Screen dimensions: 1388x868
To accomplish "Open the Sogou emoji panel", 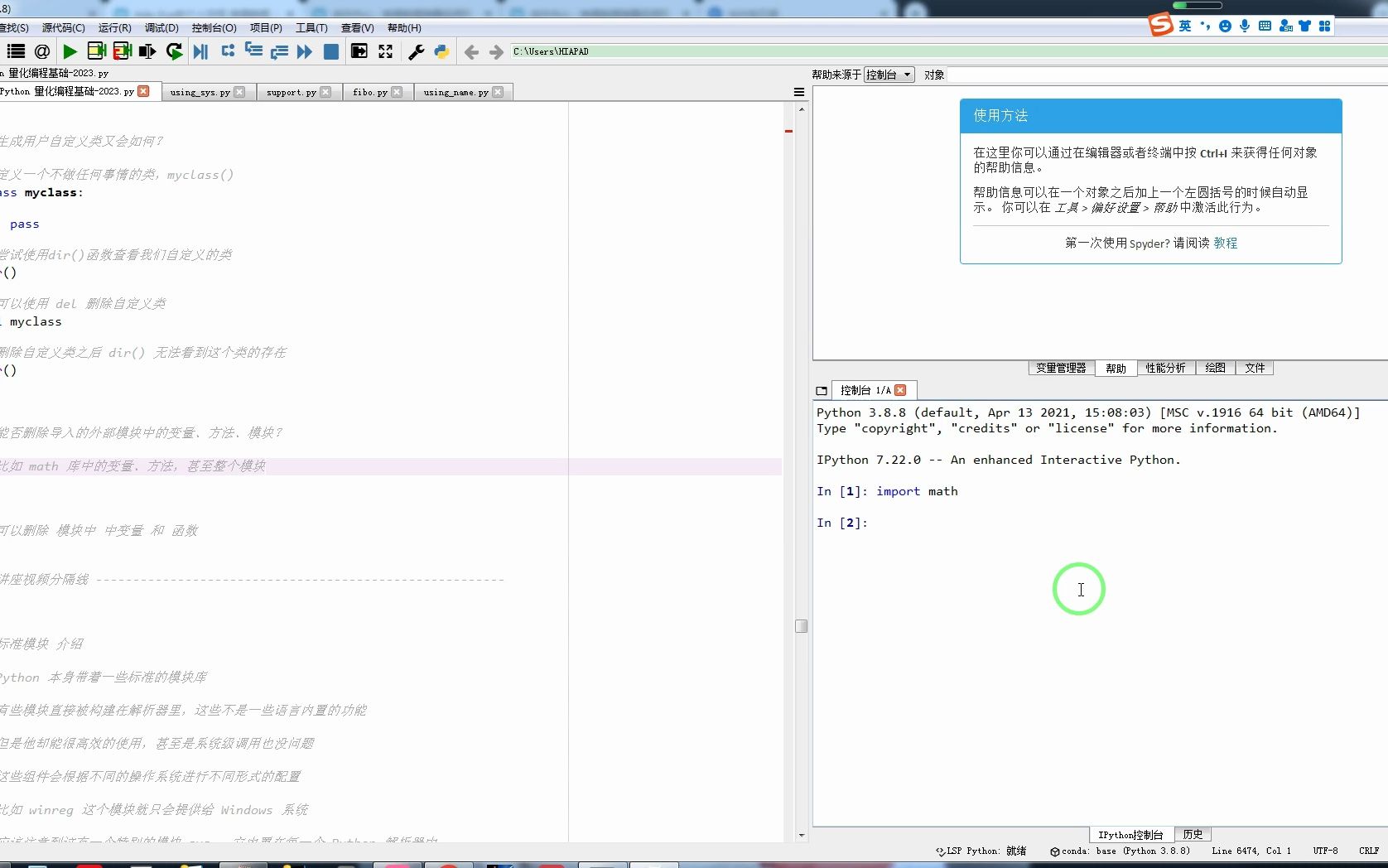I will coord(1225,27).
